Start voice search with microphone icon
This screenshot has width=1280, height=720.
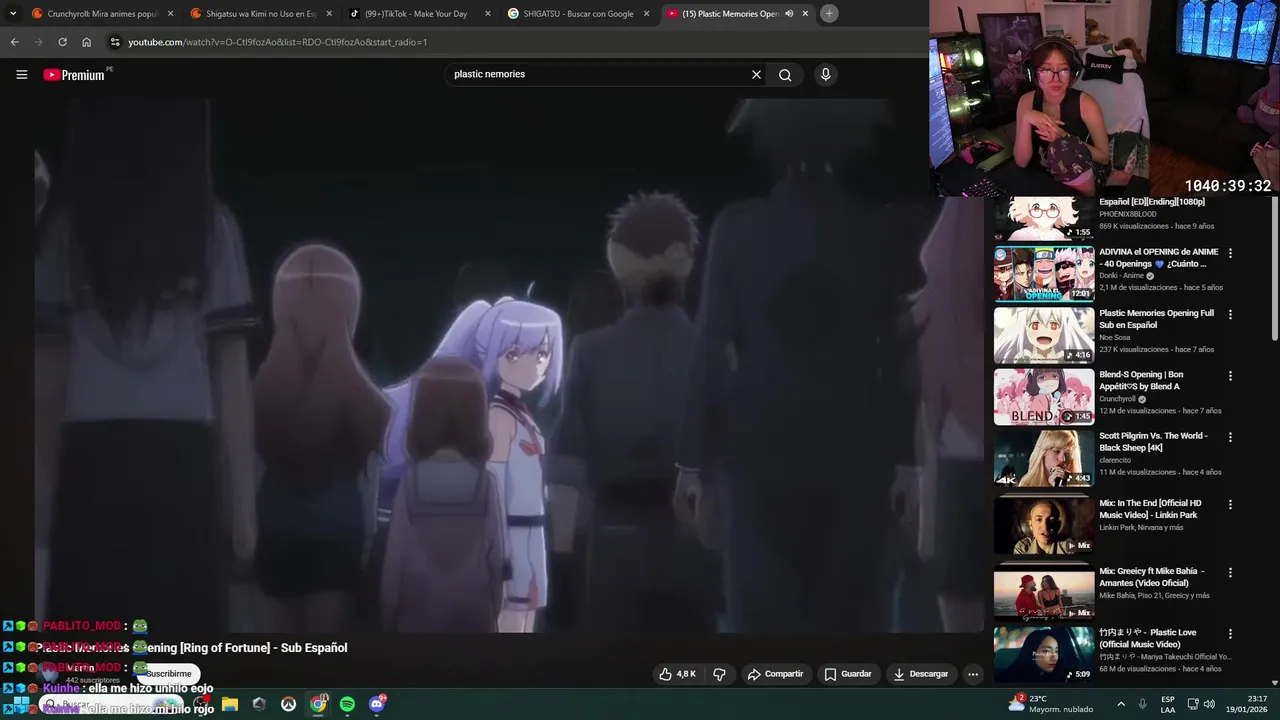point(825,74)
